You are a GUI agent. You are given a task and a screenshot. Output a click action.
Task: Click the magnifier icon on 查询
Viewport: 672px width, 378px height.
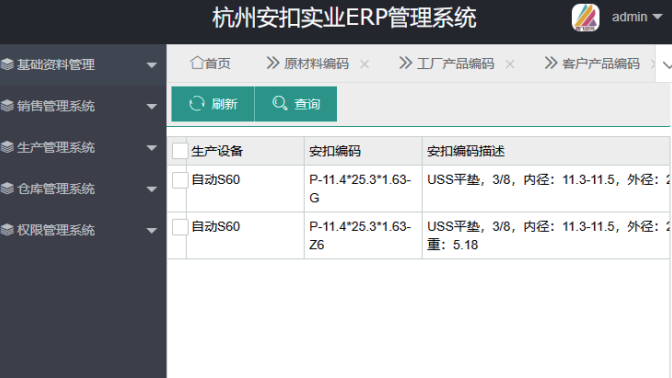[x=280, y=103]
